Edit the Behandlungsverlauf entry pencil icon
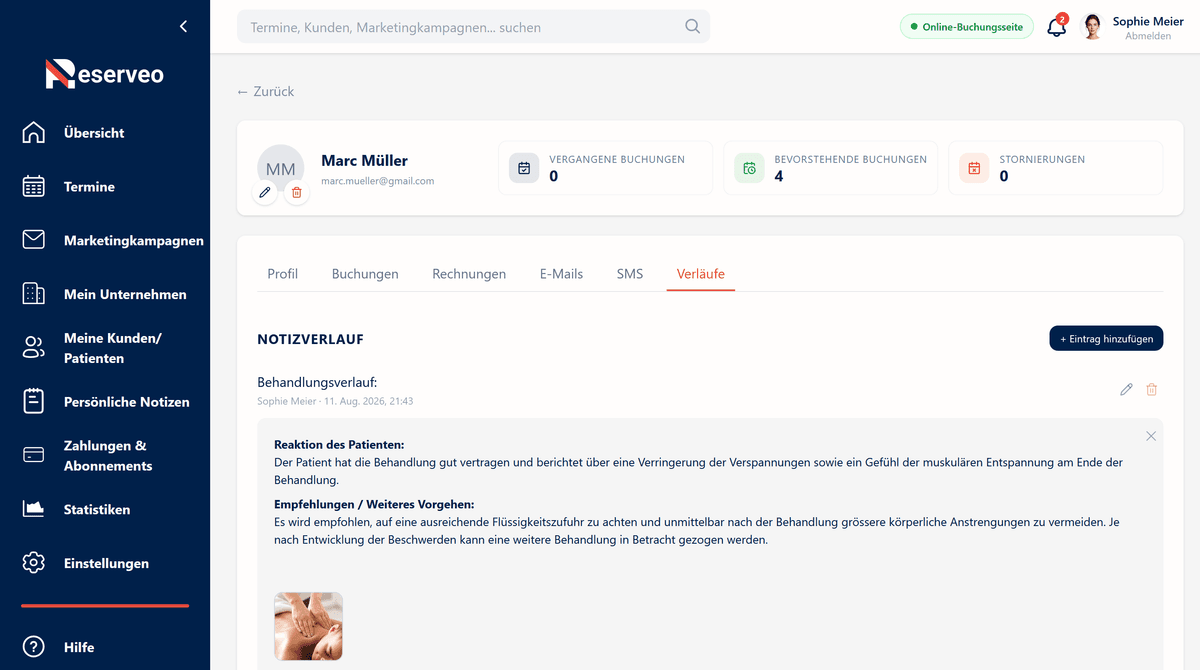 tap(1126, 389)
